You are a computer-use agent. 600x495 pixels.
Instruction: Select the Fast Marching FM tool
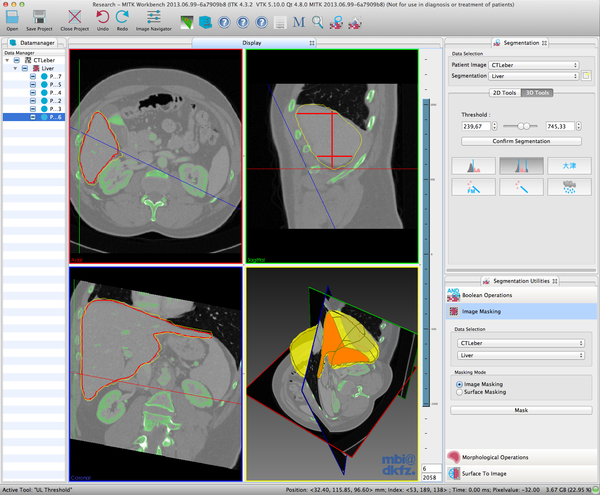point(473,187)
